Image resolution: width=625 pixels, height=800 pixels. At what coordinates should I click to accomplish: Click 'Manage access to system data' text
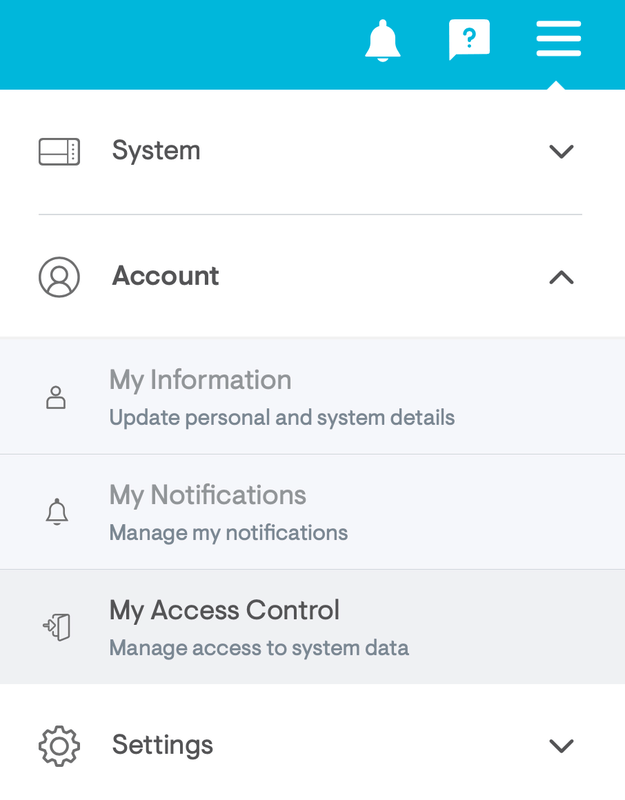259,648
